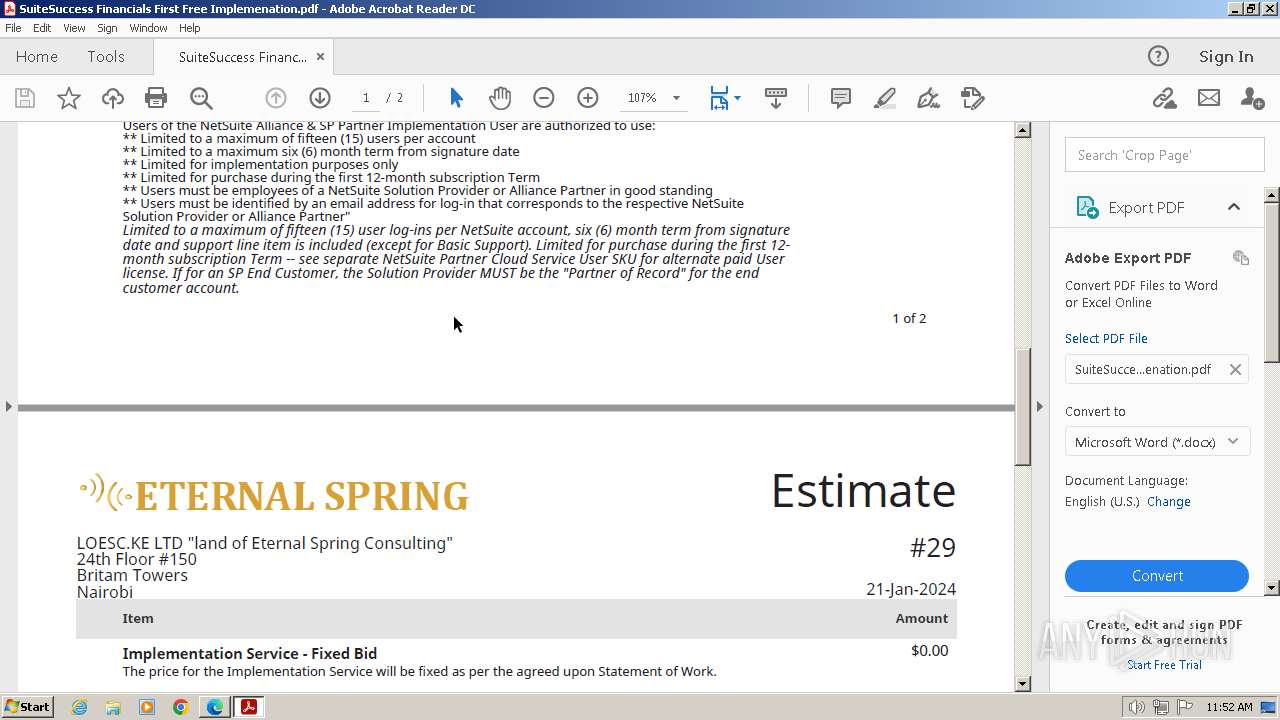Open the Windows Start menu
The image size is (1280, 720).
(28, 707)
